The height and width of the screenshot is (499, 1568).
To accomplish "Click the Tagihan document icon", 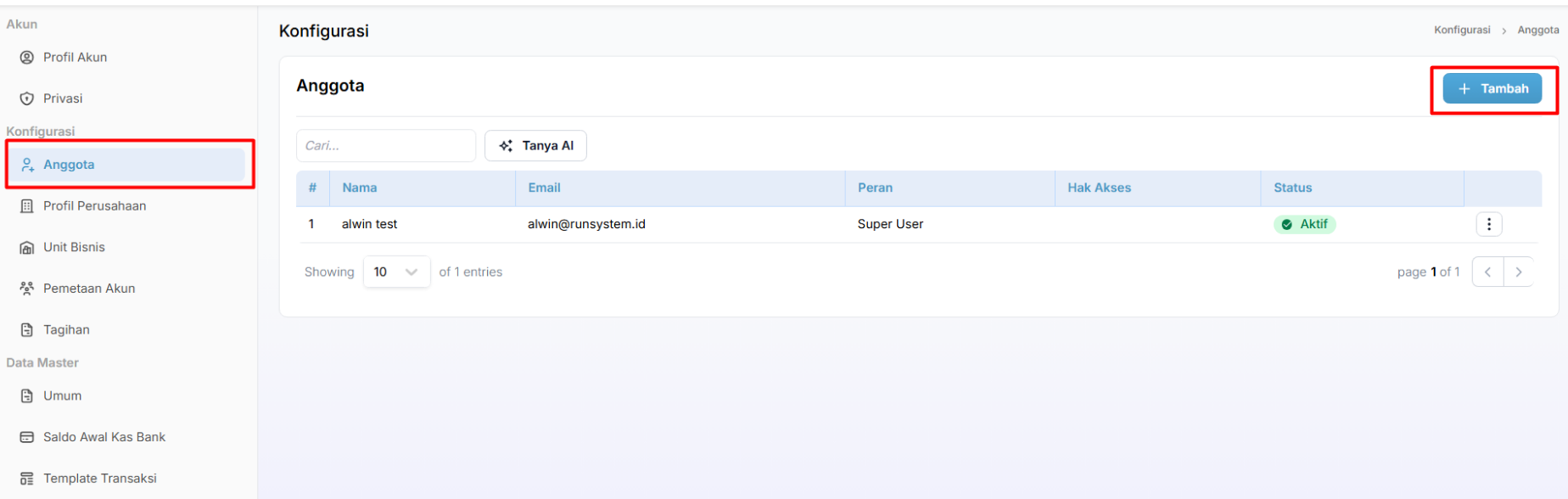I will (x=27, y=330).
